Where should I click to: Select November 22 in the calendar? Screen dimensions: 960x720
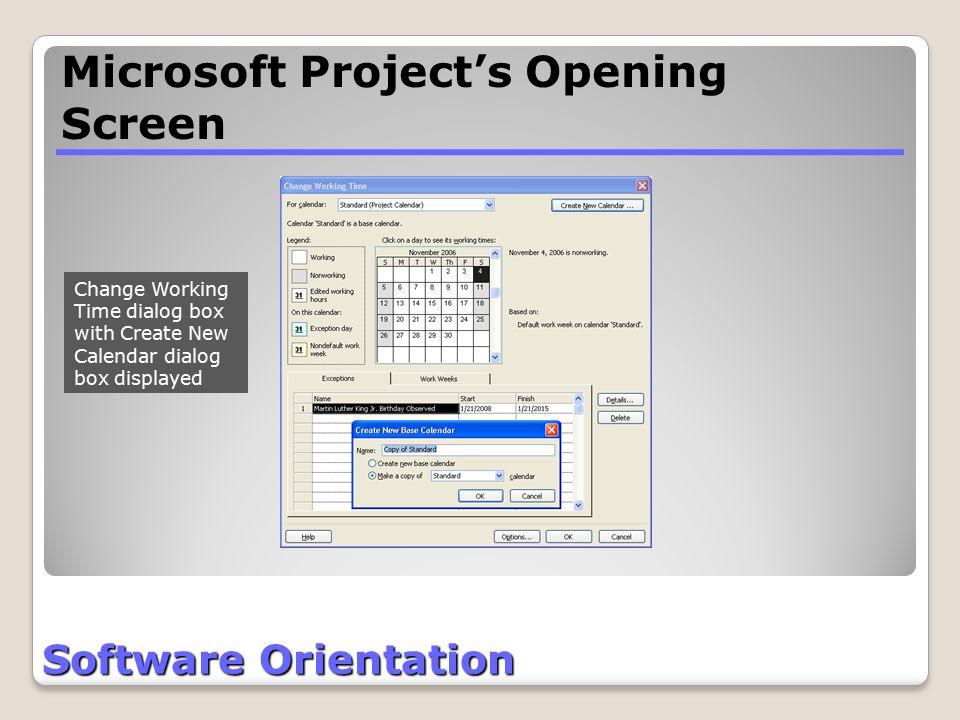[432, 322]
